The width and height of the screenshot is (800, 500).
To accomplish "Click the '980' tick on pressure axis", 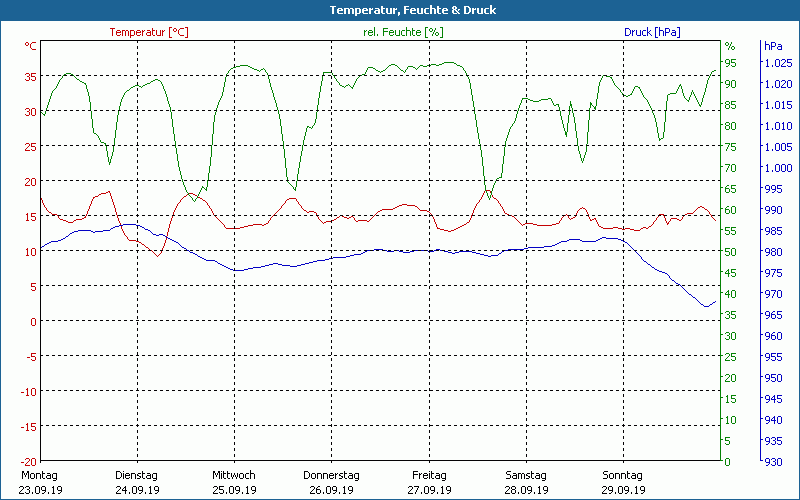I will point(773,252).
